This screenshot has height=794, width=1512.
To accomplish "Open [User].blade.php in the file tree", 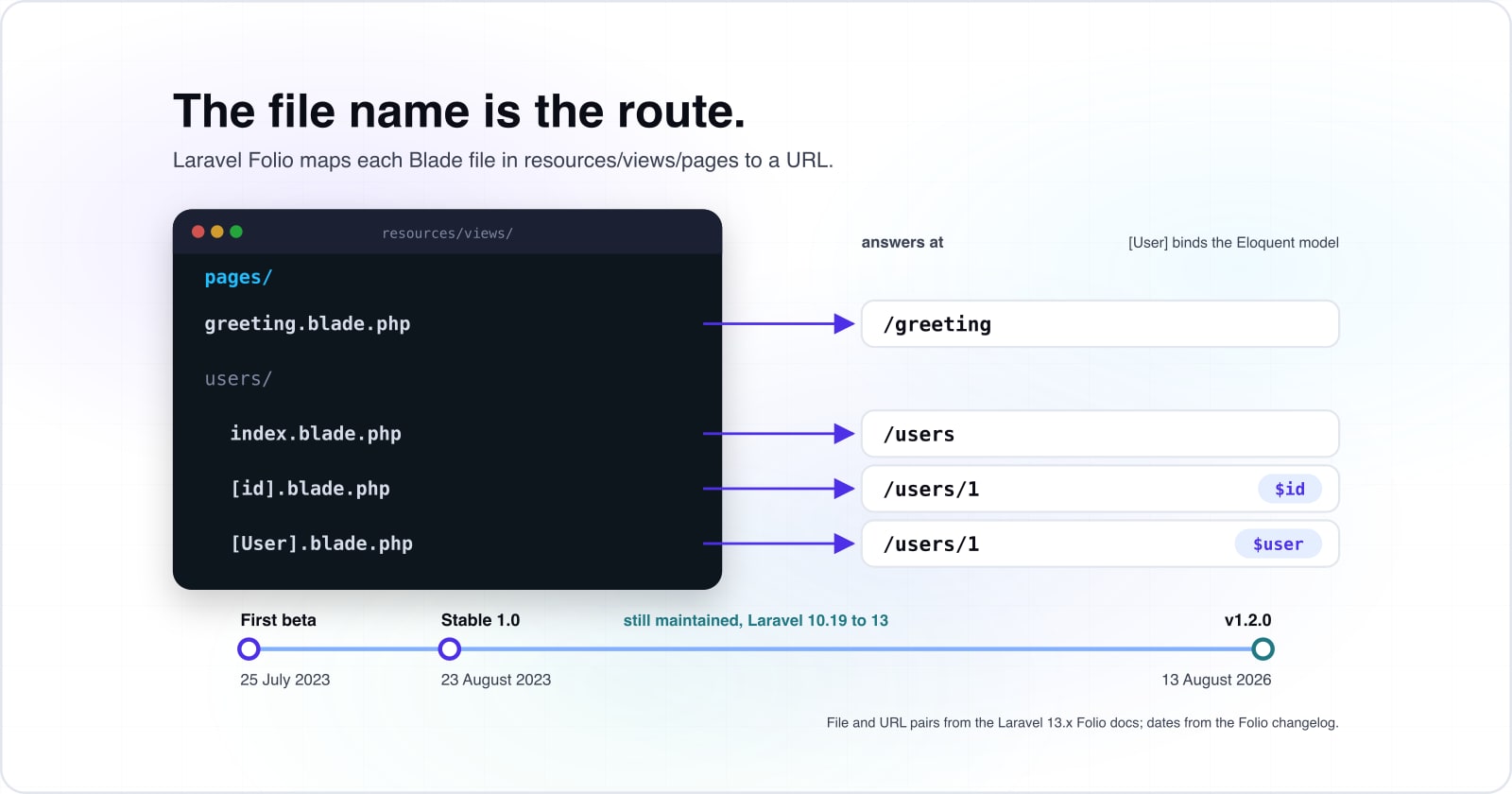I will (x=321, y=544).
